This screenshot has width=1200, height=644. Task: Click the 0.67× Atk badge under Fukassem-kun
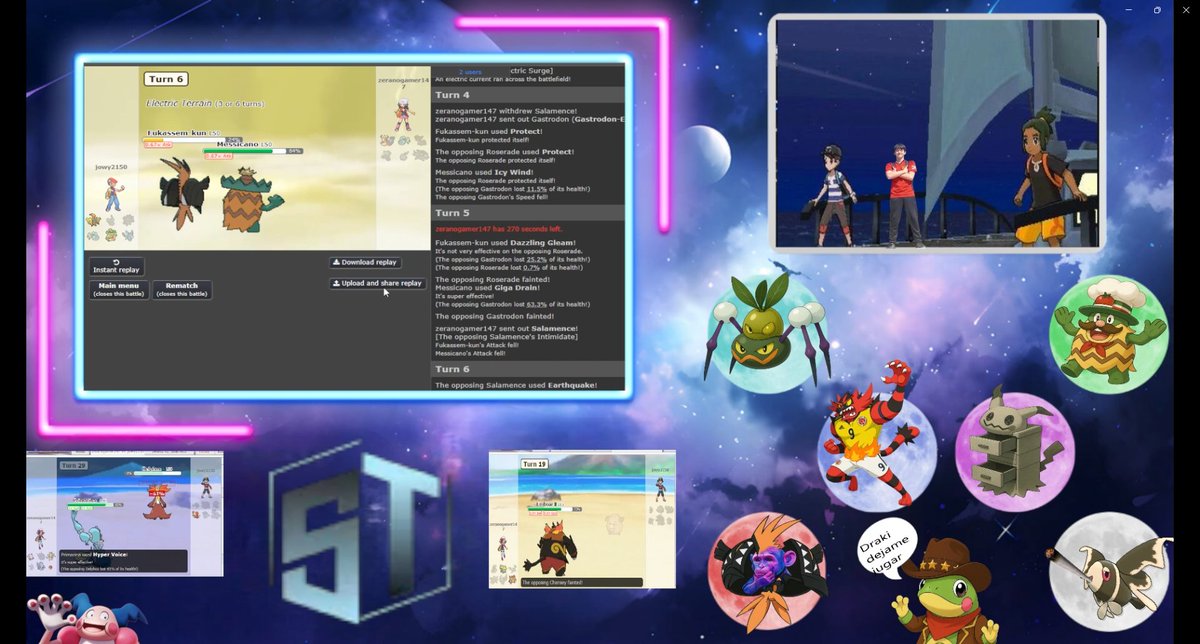point(158,144)
